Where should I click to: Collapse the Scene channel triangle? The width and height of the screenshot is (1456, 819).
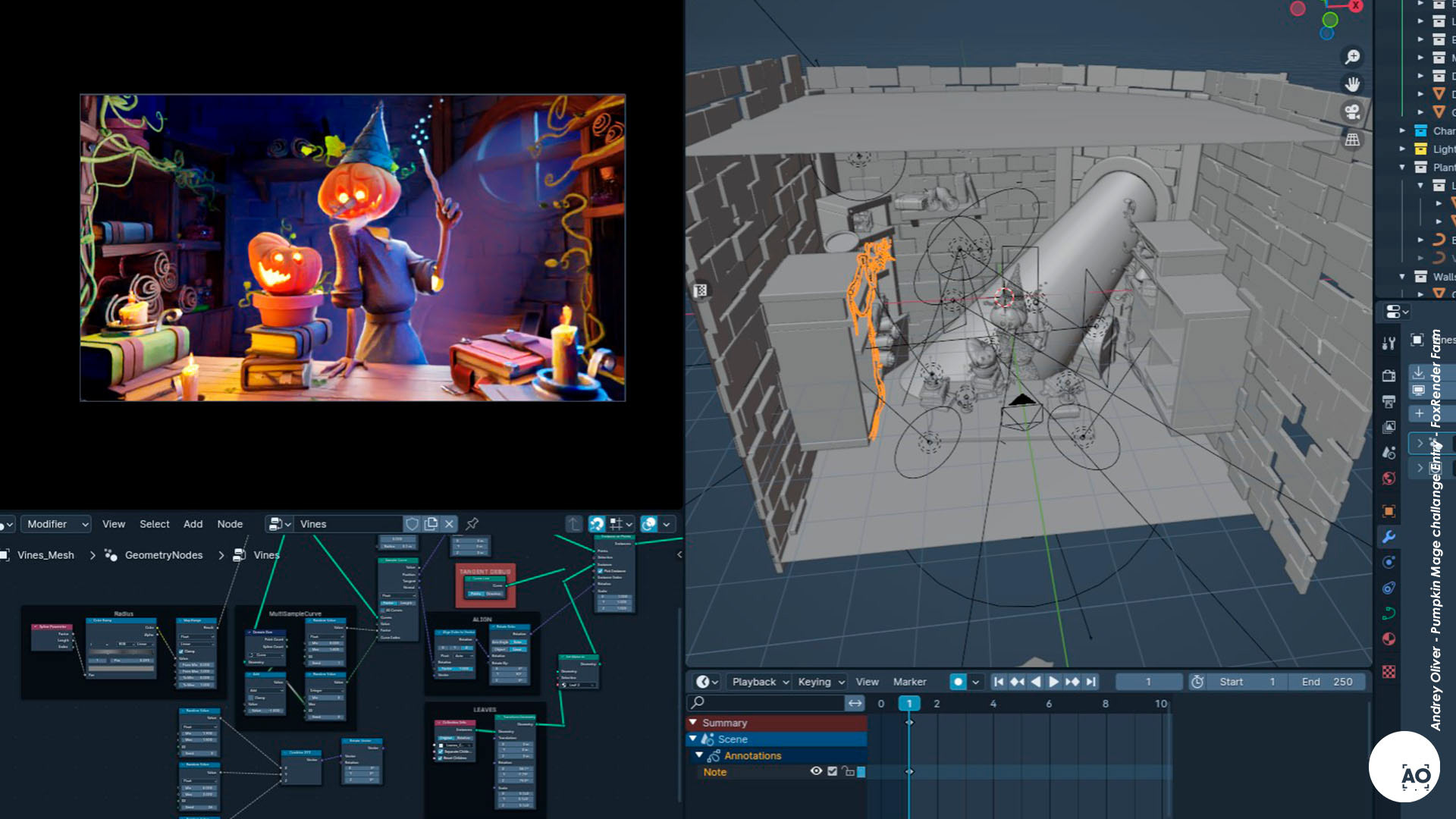[692, 739]
